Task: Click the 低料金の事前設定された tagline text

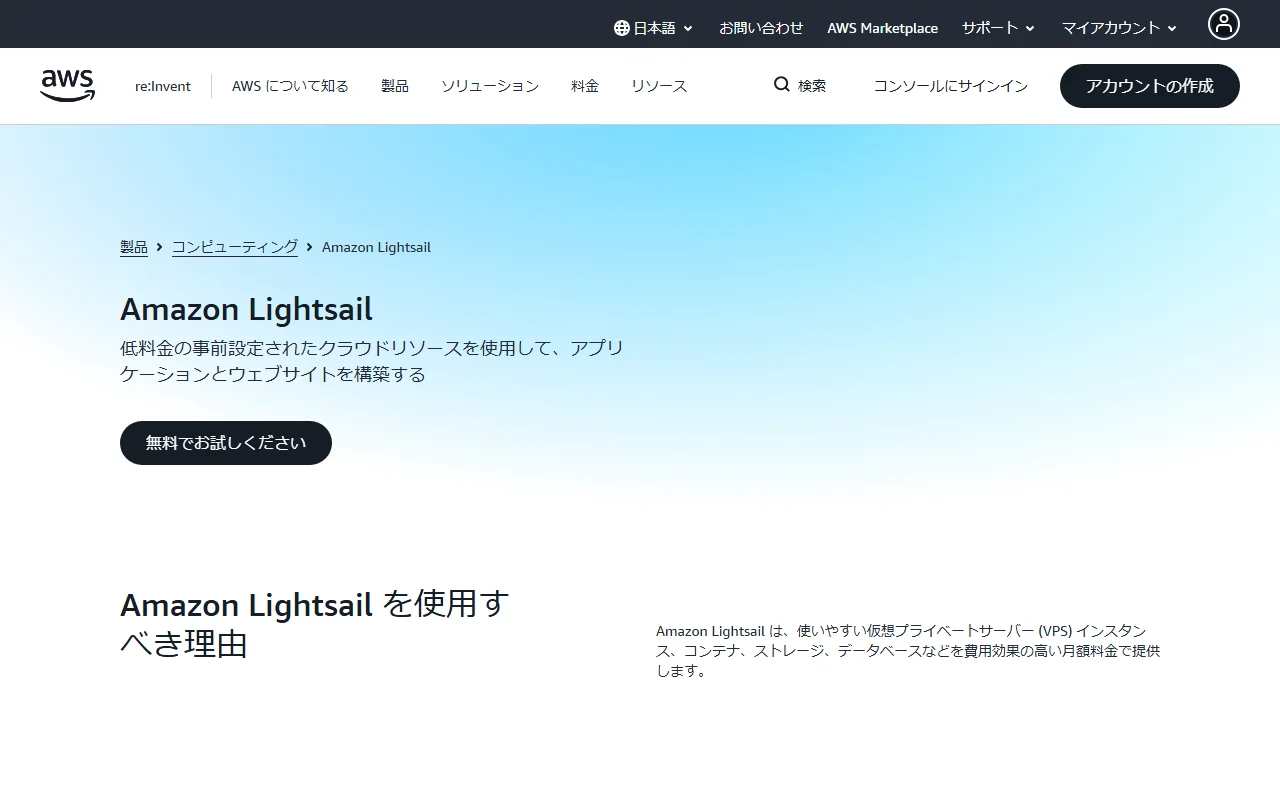Action: pyautogui.click(x=372, y=361)
